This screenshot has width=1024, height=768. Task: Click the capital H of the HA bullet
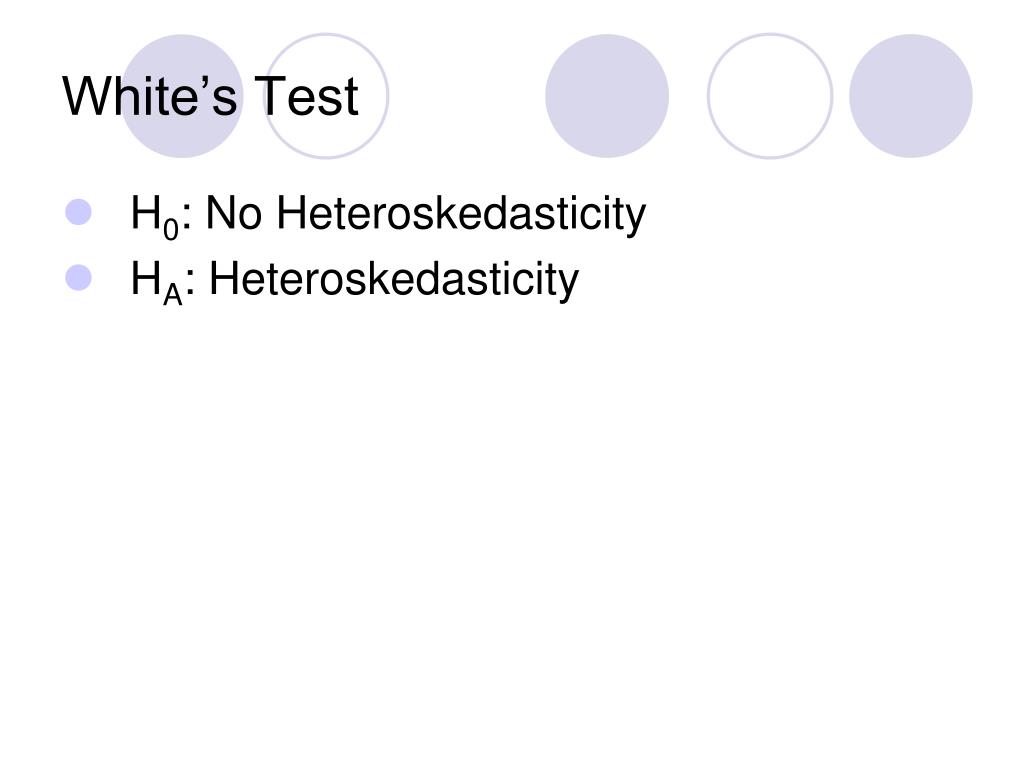click(x=146, y=278)
